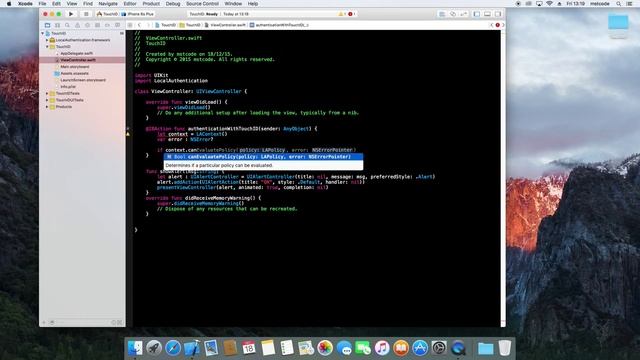Show the Assistant editor
640x360 pixels.
453,14
